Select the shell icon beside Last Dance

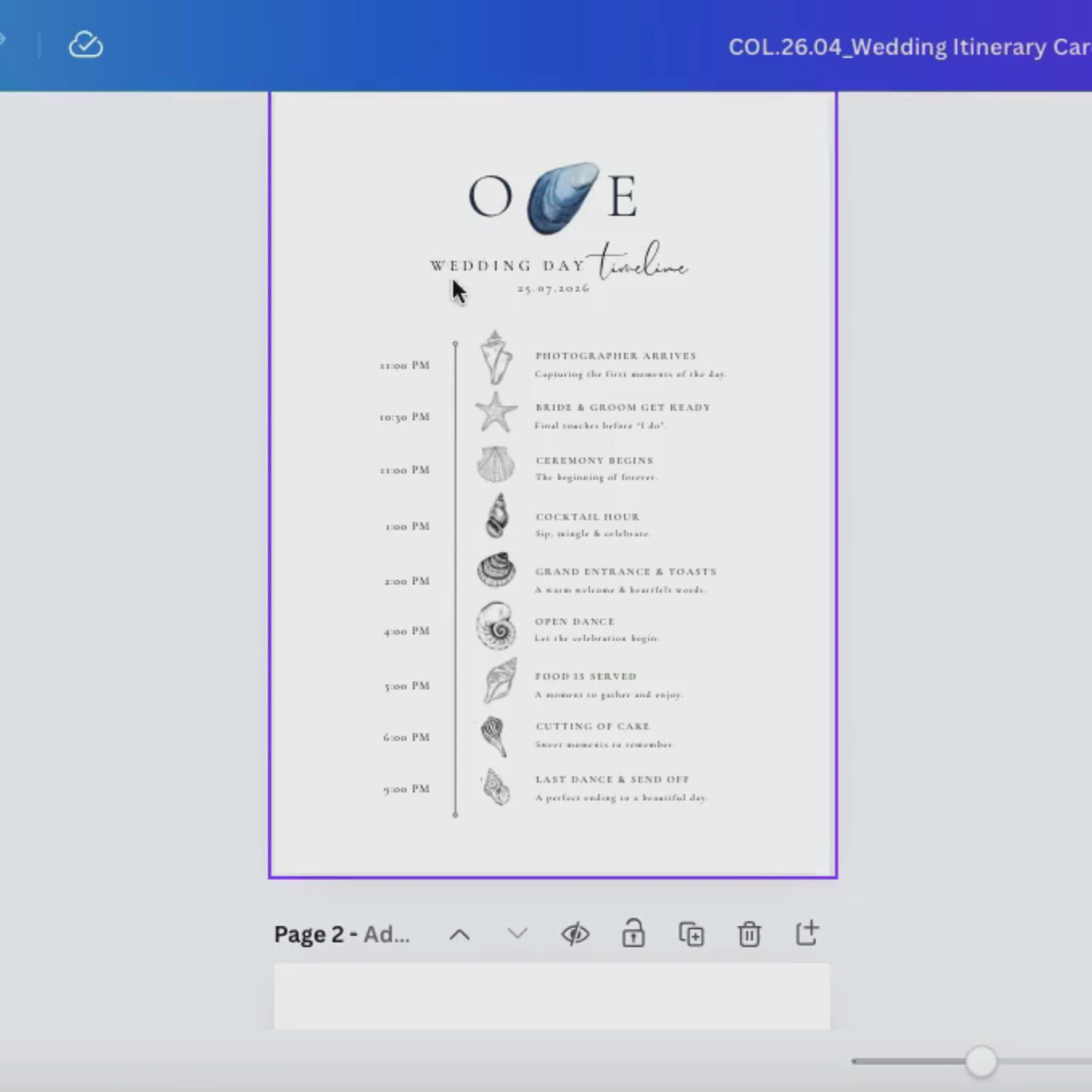click(x=495, y=787)
